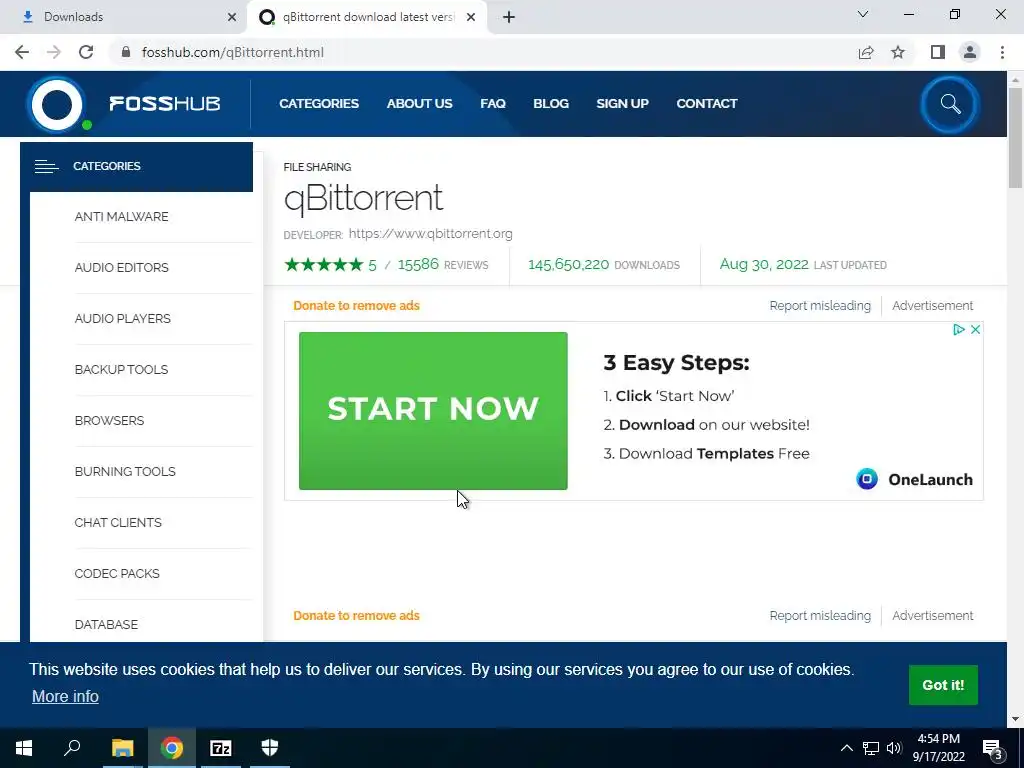Image resolution: width=1024 pixels, height=768 pixels.
Task: Click the FossHub circular logo icon
Action: coord(57,104)
